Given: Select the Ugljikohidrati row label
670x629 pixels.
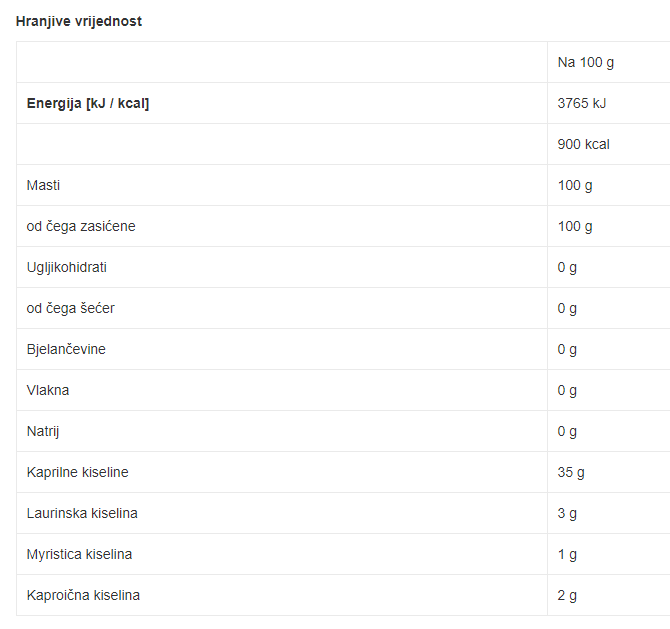Looking at the screenshot, I should coord(67,267).
